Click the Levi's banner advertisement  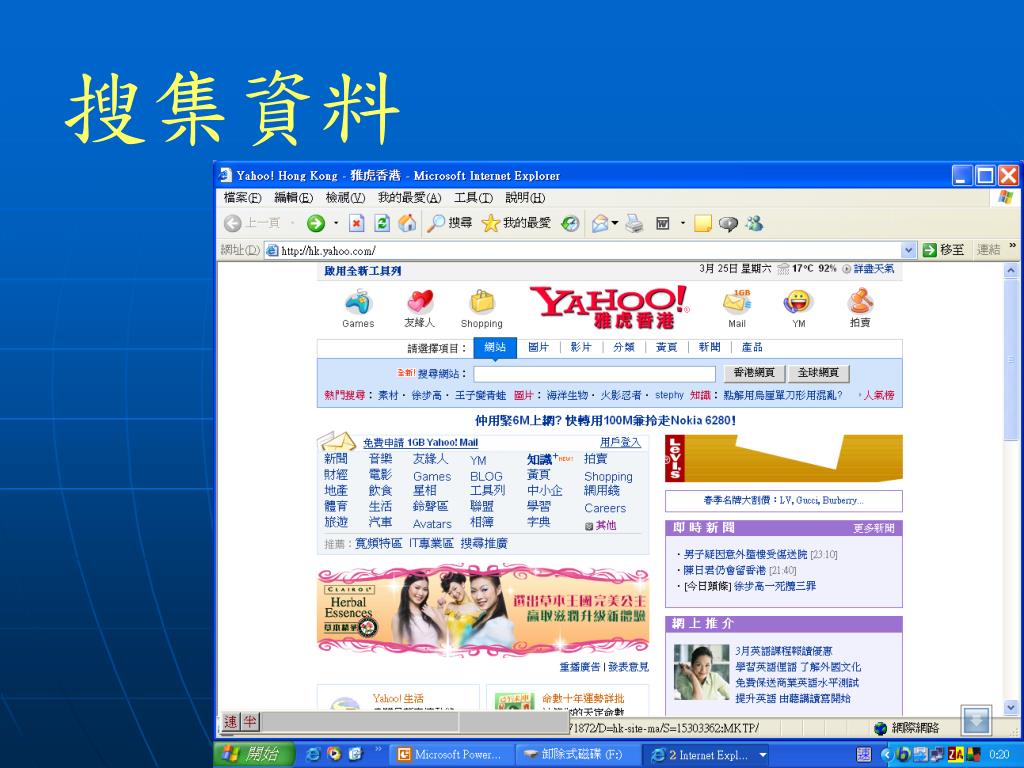[784, 458]
